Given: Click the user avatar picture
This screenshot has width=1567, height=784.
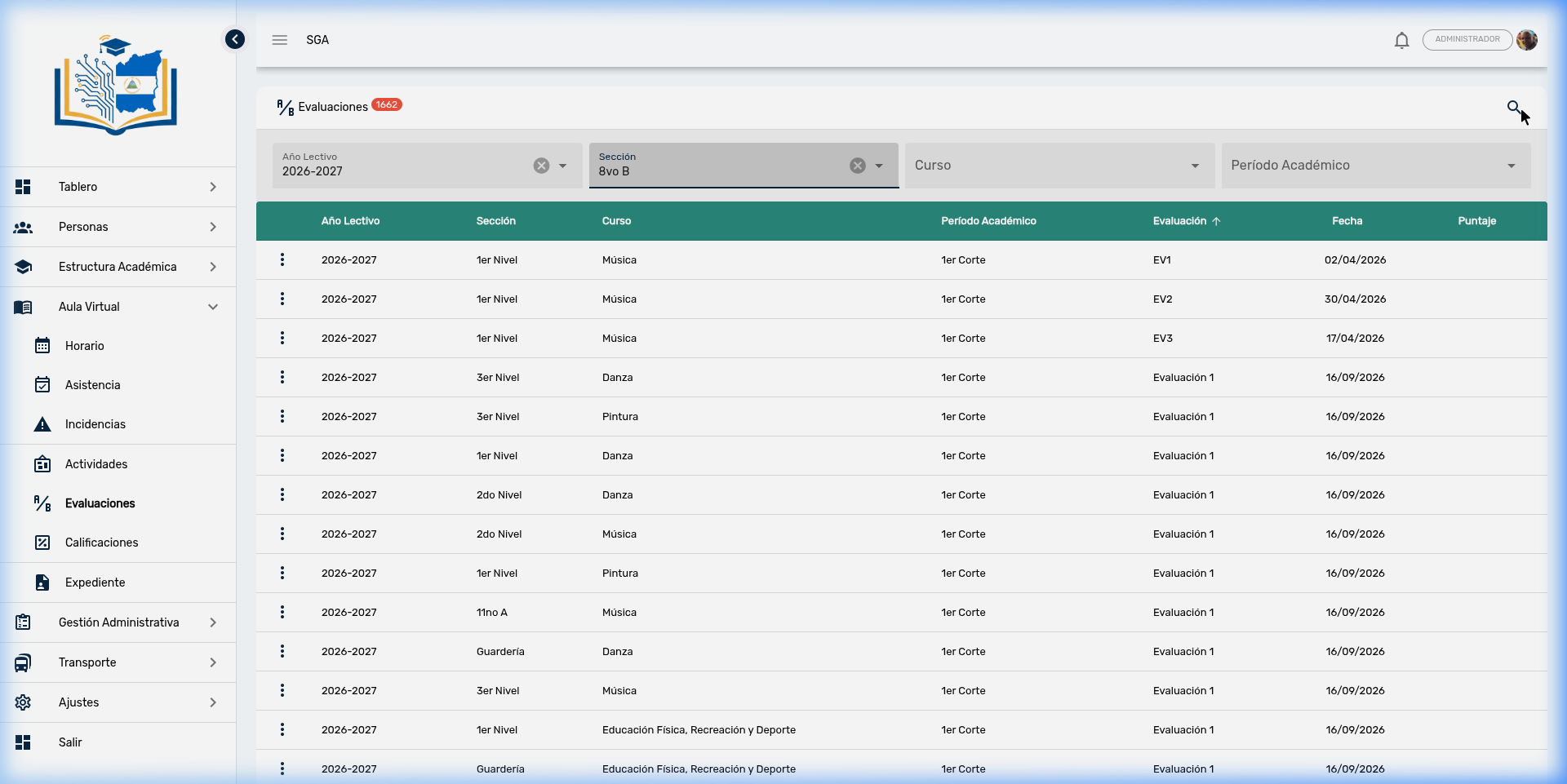Looking at the screenshot, I should (1527, 40).
